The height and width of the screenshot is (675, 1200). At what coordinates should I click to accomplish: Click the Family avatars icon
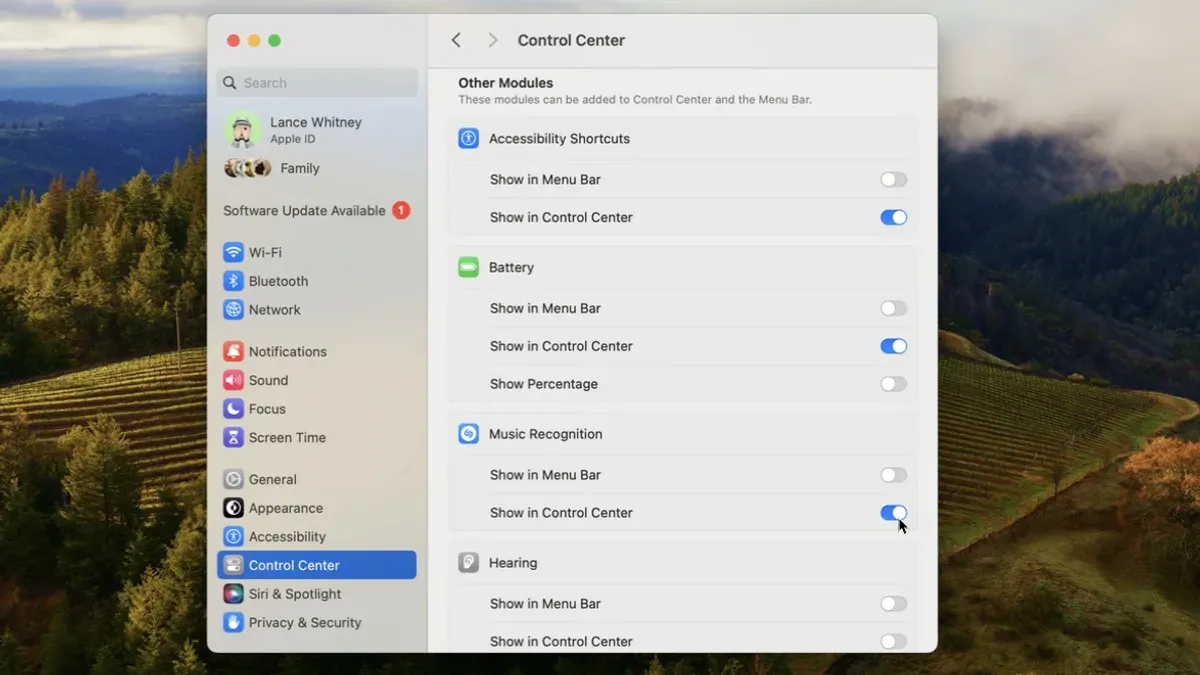pyautogui.click(x=247, y=168)
